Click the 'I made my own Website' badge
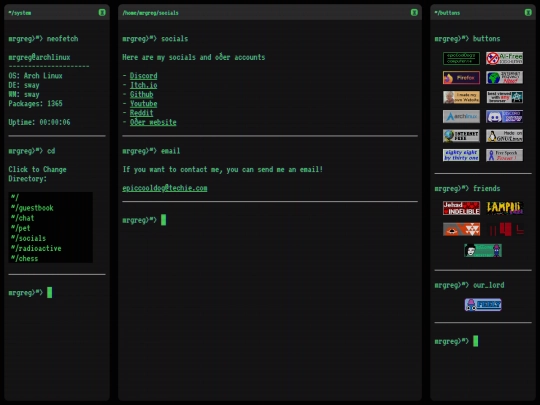 click(461, 97)
